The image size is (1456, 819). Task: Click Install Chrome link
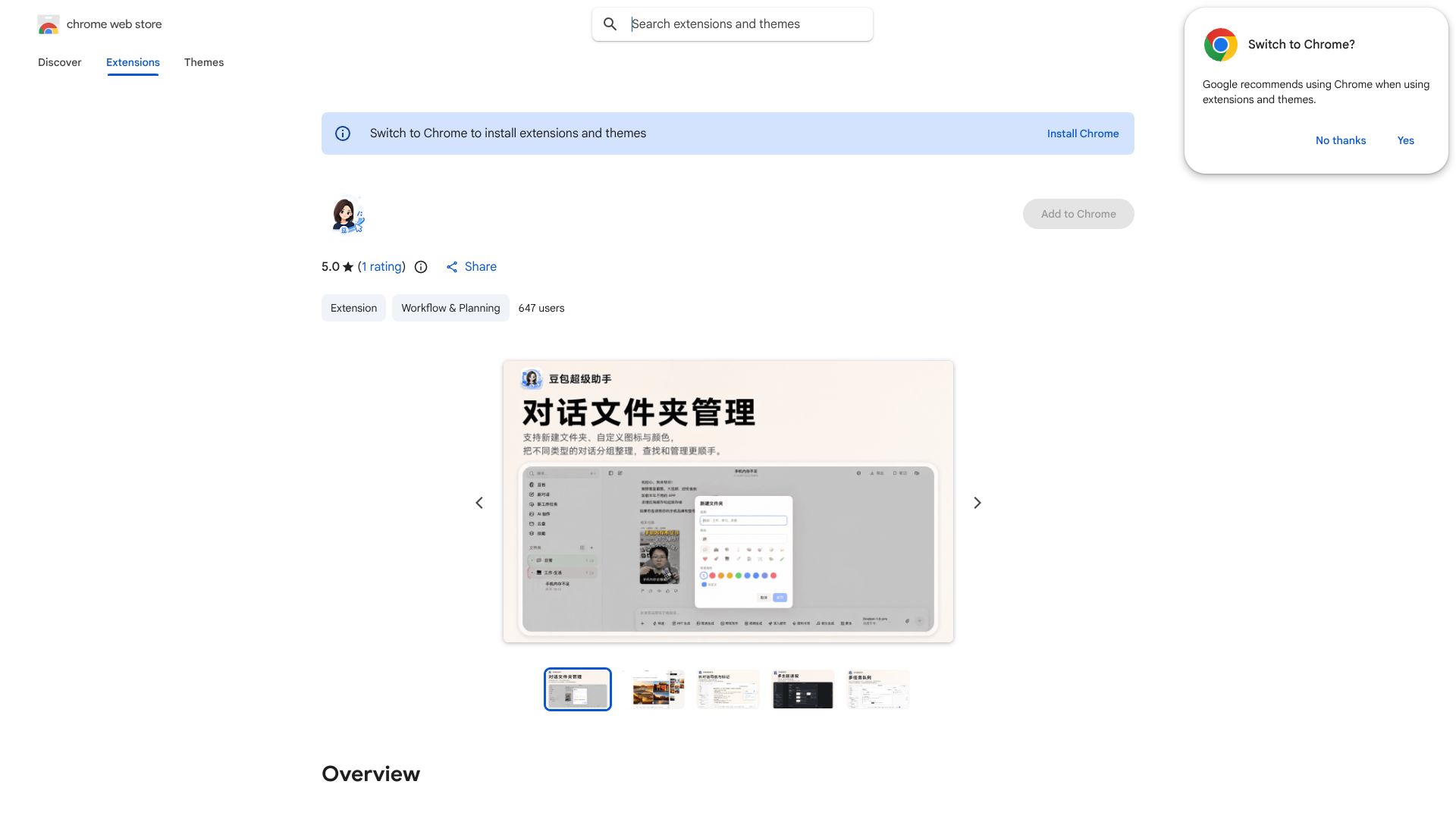(x=1083, y=133)
